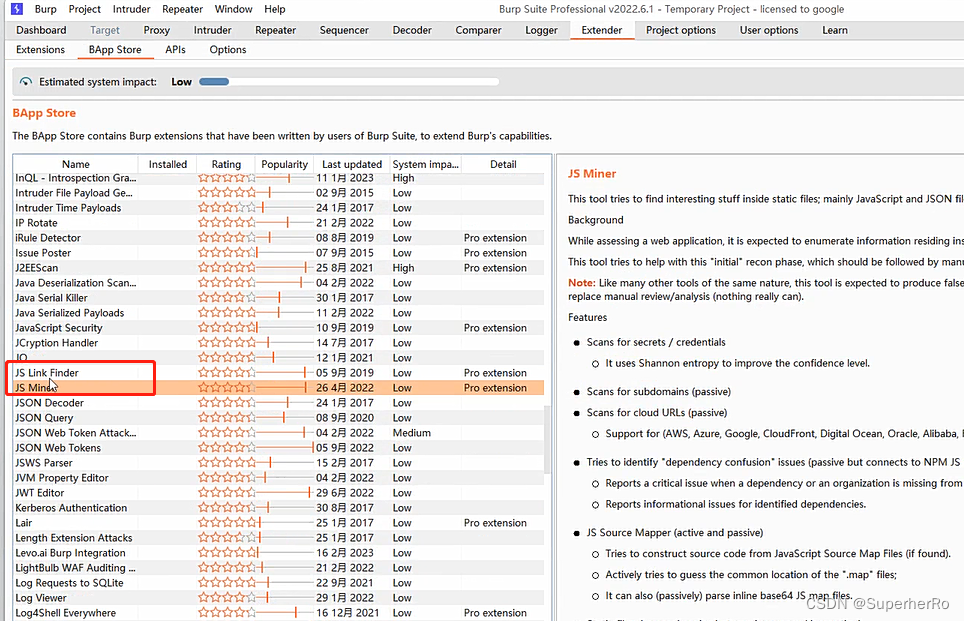Switch to the Repeater tab
The height and width of the screenshot is (621, 964).
click(x=275, y=30)
